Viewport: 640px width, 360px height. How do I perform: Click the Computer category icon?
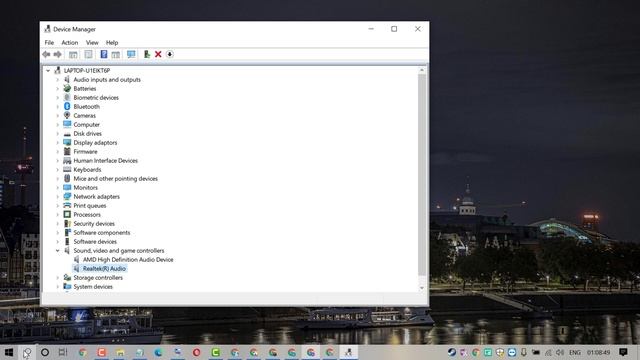pos(67,124)
